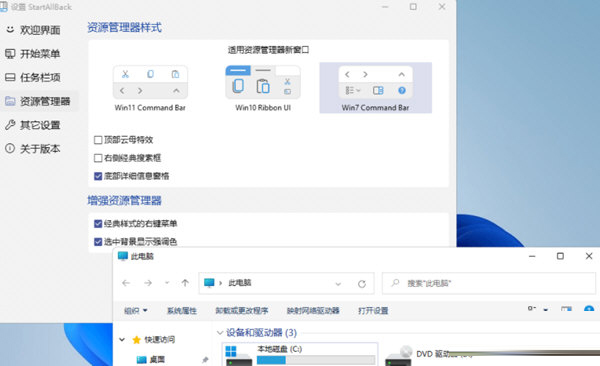600x366 pixels.
Task: Click the wrench icon beside 其它设置
Action: [x=10, y=124]
